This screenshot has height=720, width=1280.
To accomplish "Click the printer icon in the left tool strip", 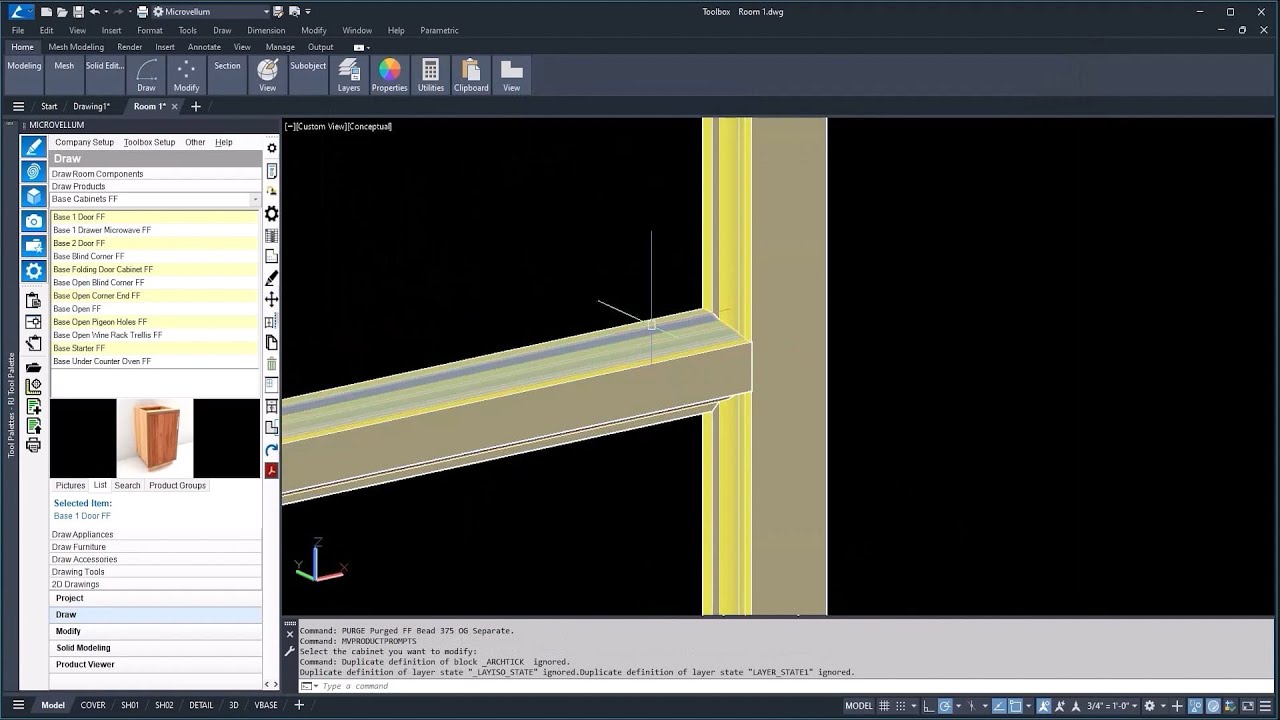I will coord(34,446).
